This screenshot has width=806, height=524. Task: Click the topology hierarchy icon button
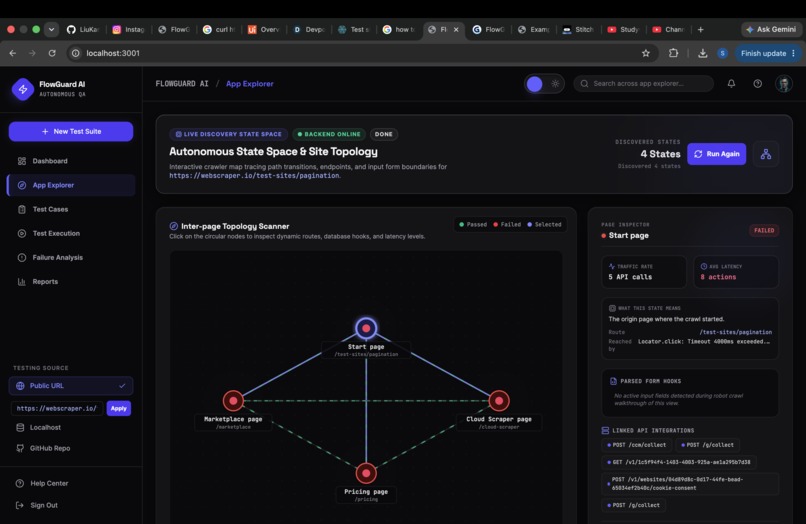click(x=766, y=154)
